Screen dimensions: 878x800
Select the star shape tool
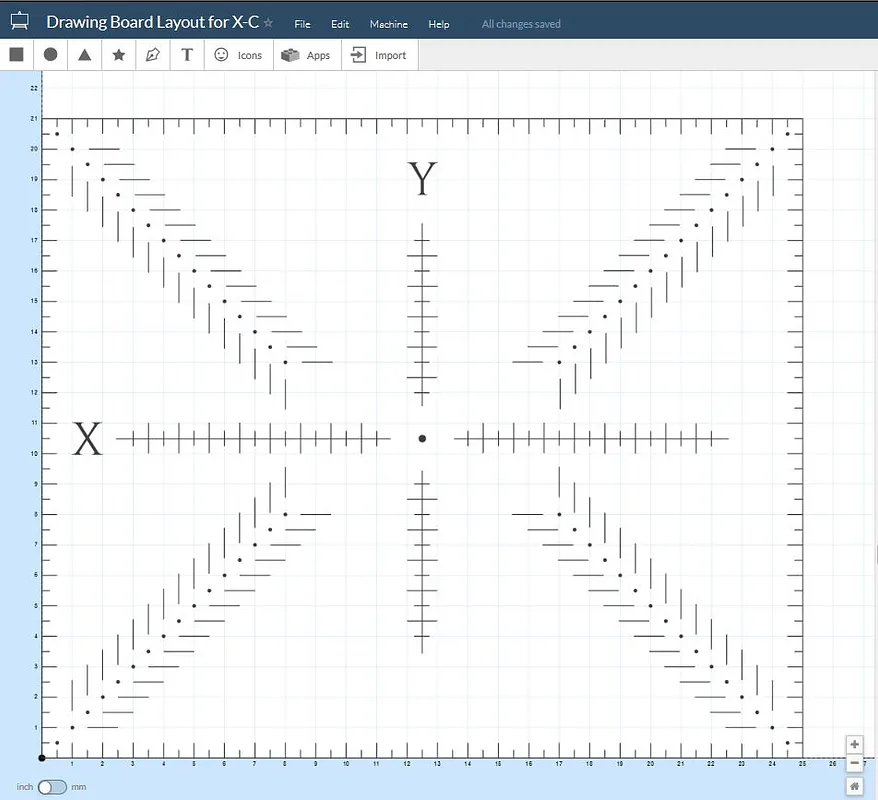[119, 55]
